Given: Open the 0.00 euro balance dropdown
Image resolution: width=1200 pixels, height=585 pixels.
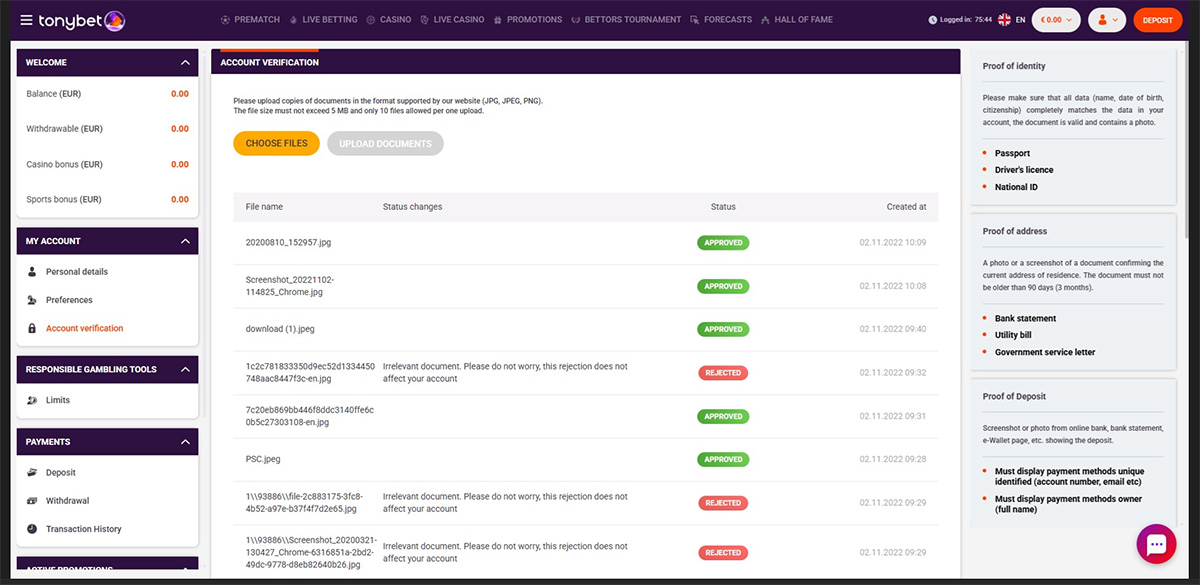Looking at the screenshot, I should pyautogui.click(x=1056, y=20).
